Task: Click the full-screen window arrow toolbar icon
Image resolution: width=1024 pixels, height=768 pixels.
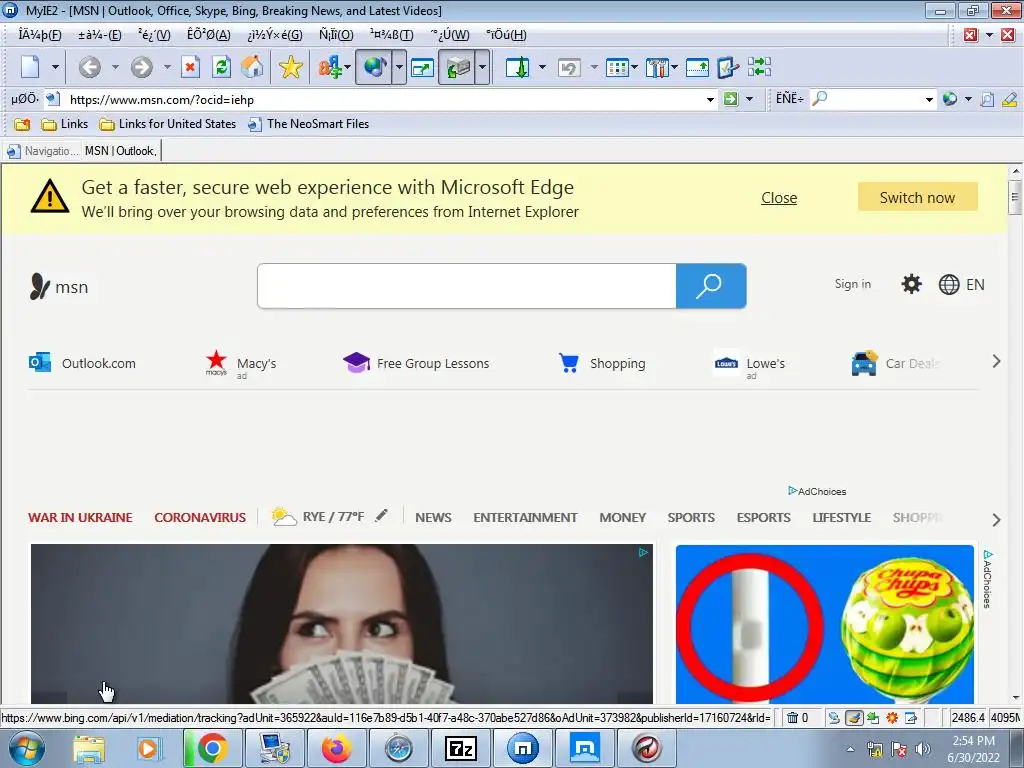Action: coord(423,67)
